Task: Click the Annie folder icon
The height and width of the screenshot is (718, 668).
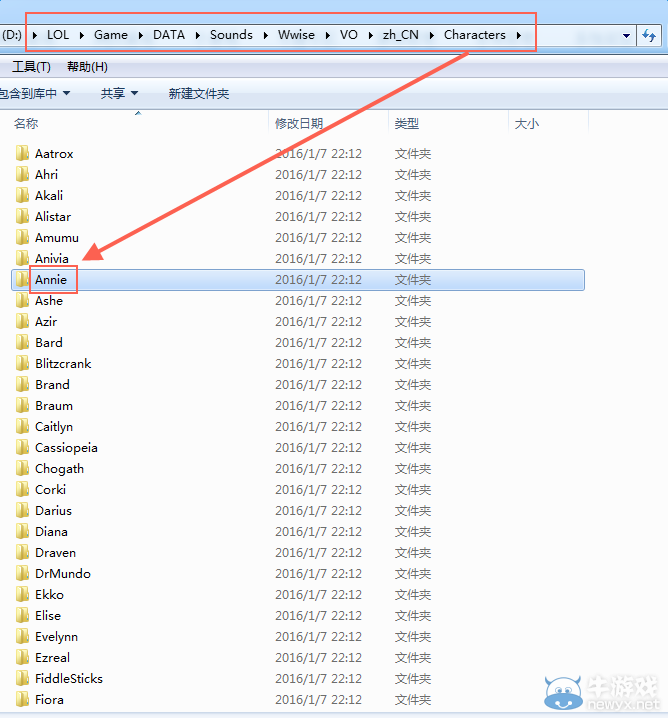Action: click(x=22, y=280)
